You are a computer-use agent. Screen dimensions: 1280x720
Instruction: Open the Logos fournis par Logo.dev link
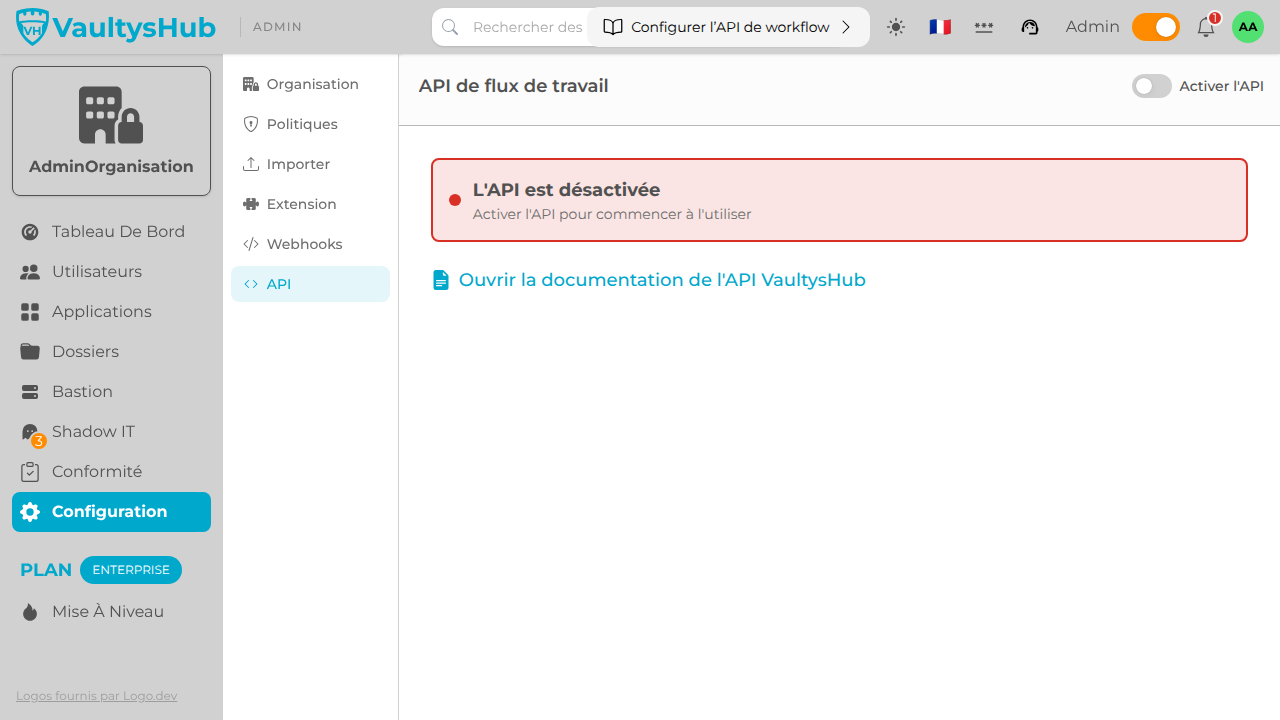[x=96, y=696]
